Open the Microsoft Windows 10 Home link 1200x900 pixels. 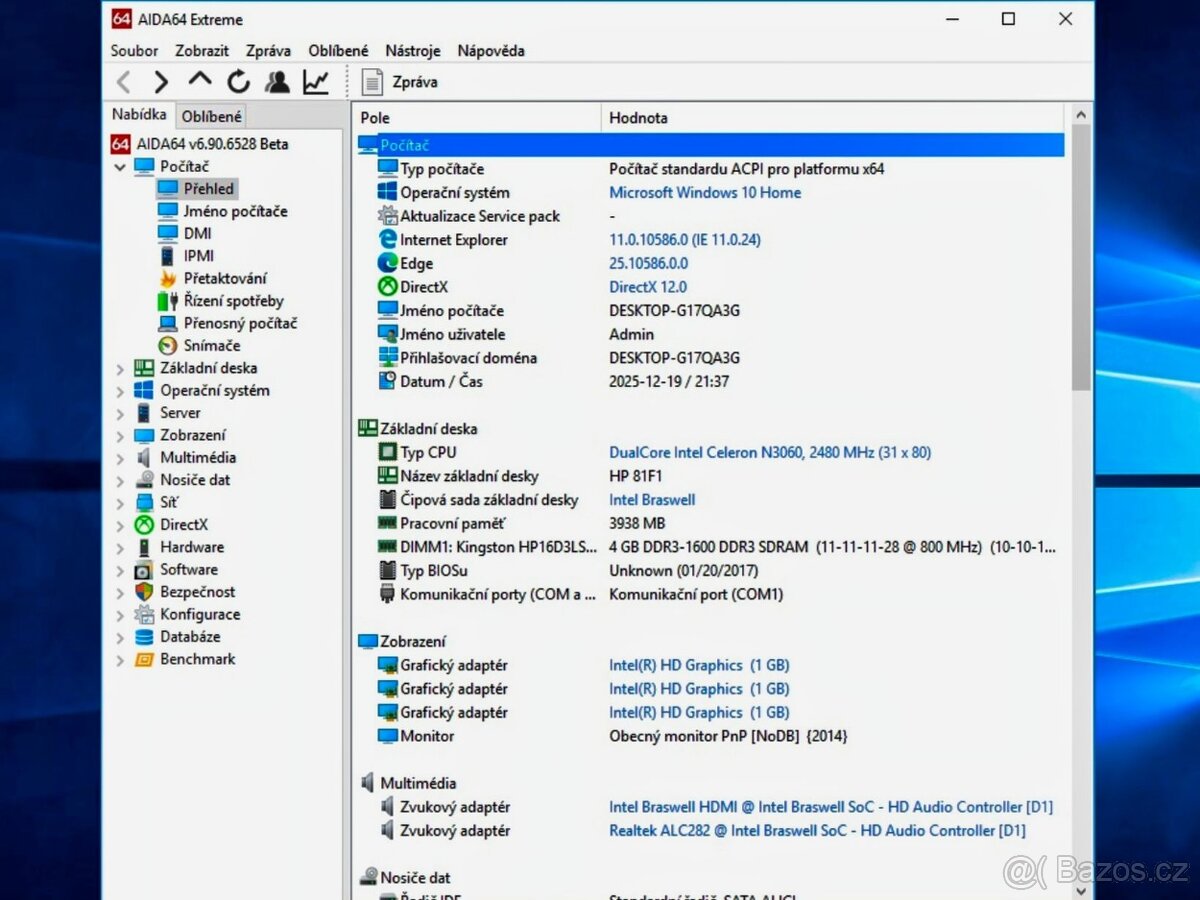705,192
